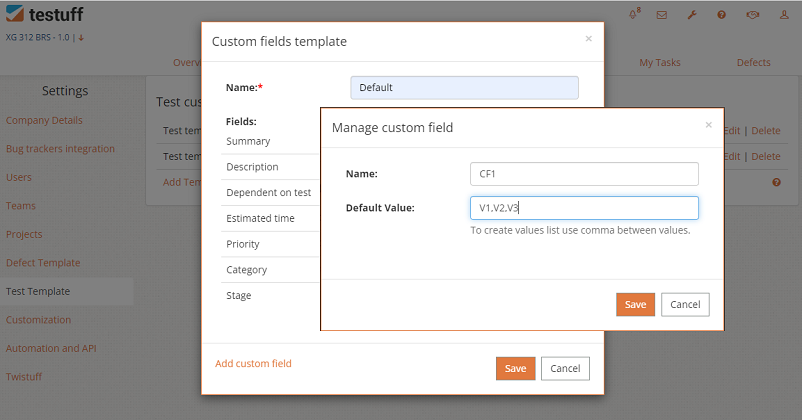
Task: Open the Defects tab
Action: 753,62
